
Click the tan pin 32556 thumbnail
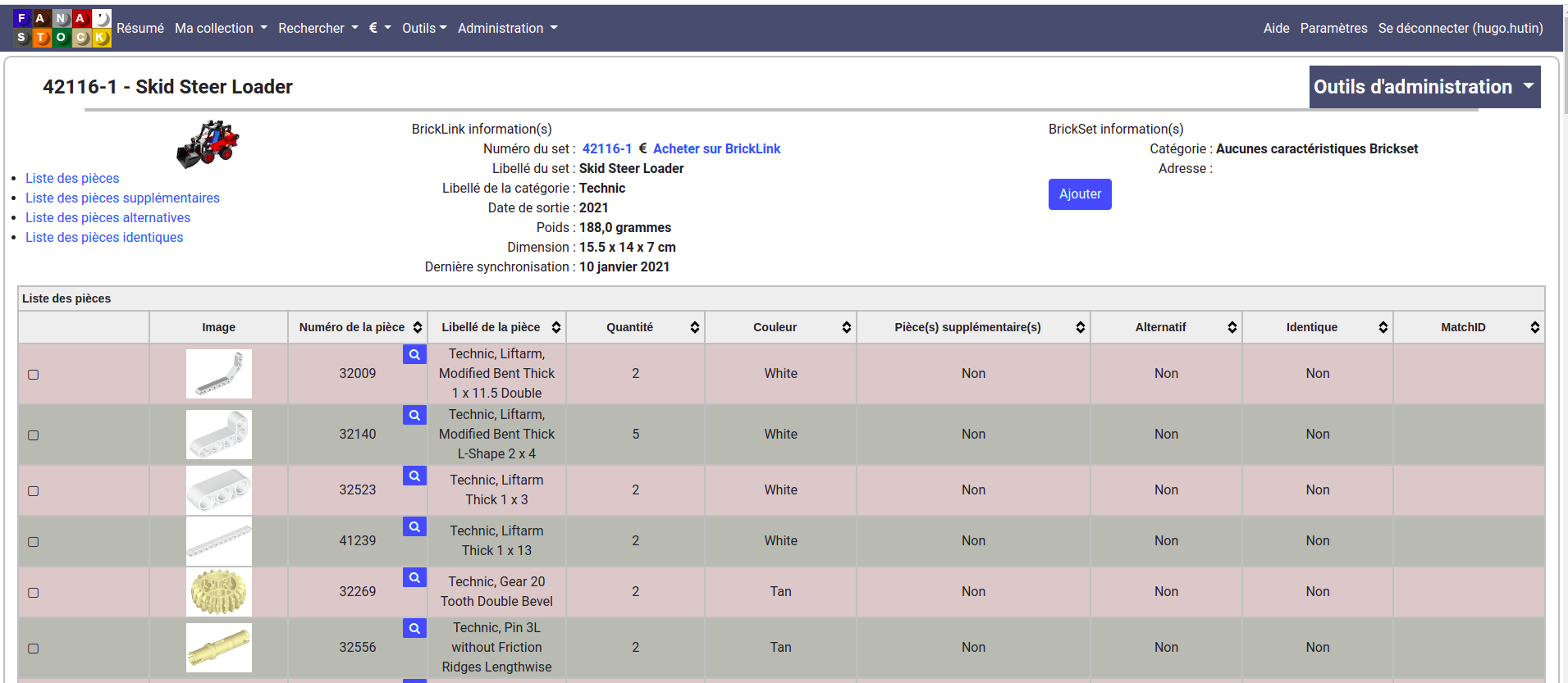pyautogui.click(x=219, y=648)
